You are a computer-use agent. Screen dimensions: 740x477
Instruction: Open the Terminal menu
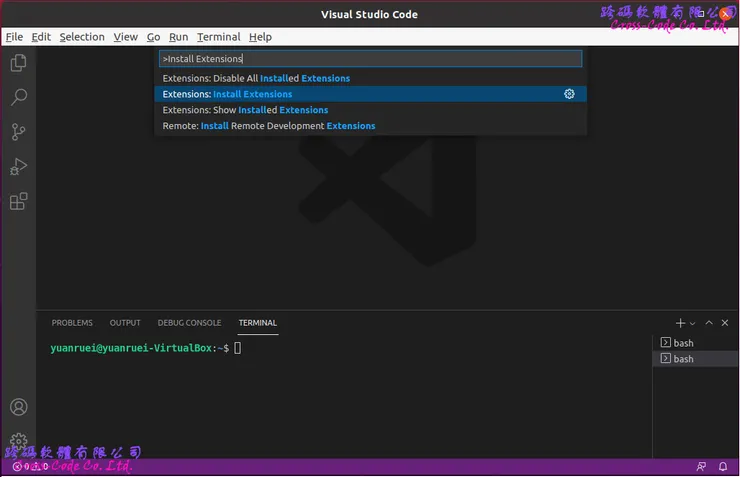[x=219, y=37]
